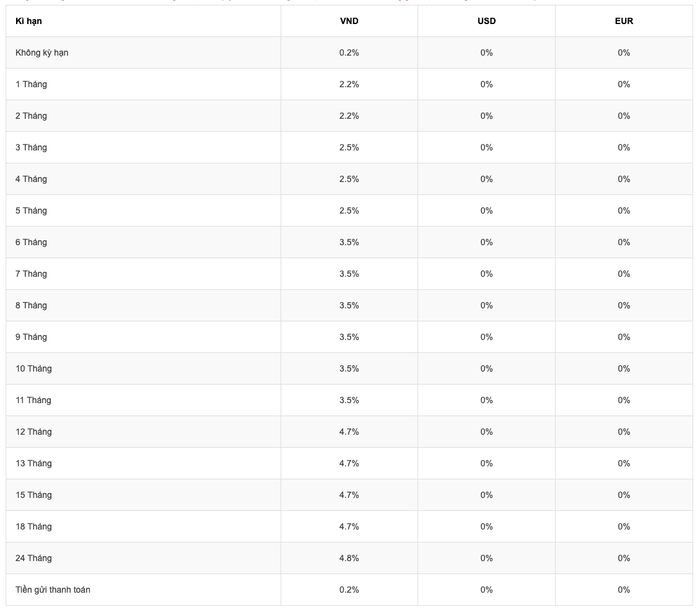This screenshot has height=613, width=700.
Task: Click the 9 Tháng USD rate cell
Action: coord(487,337)
